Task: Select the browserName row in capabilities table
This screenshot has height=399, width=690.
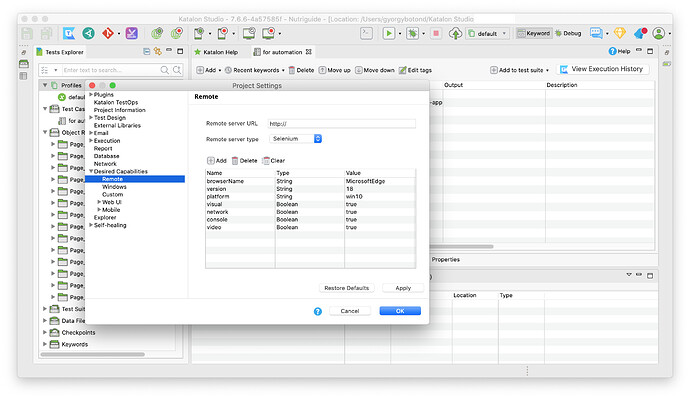Action: [310, 181]
